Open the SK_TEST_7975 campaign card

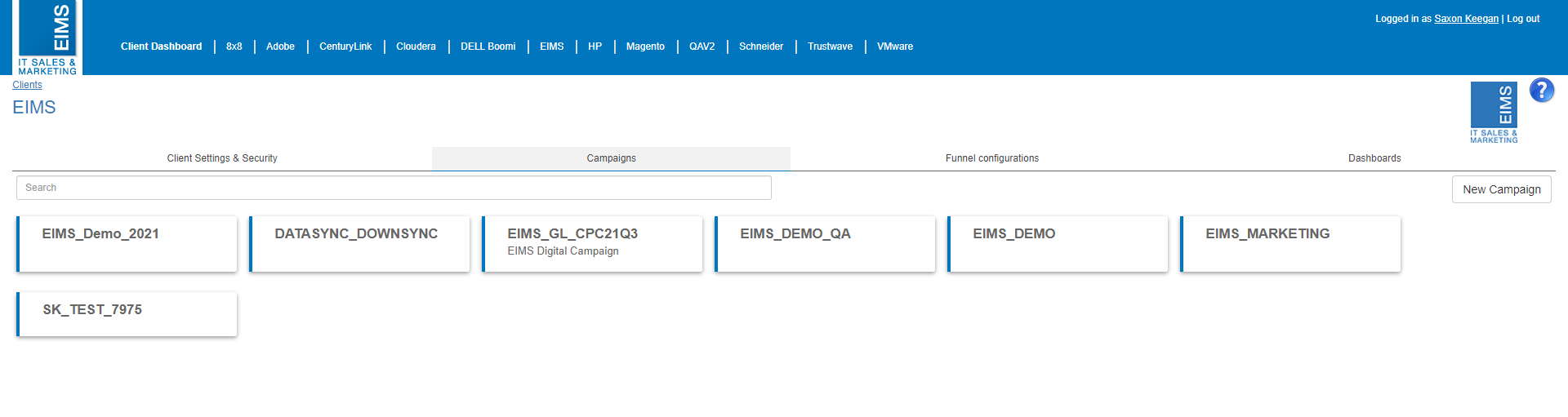click(x=127, y=314)
